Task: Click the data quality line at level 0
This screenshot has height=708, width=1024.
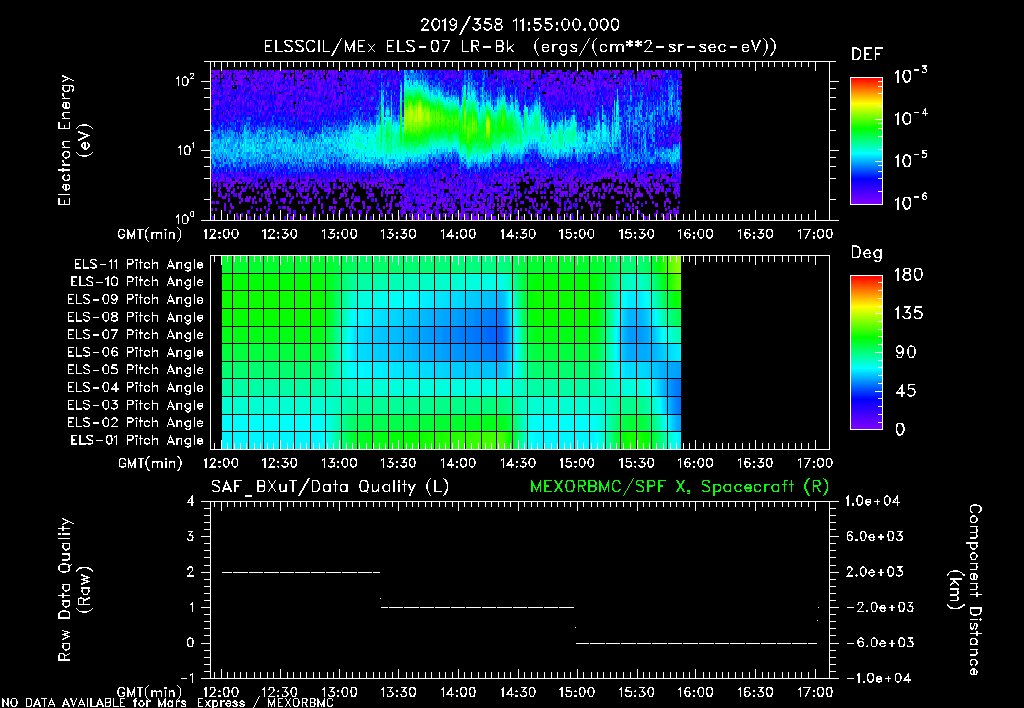Action: (x=696, y=643)
